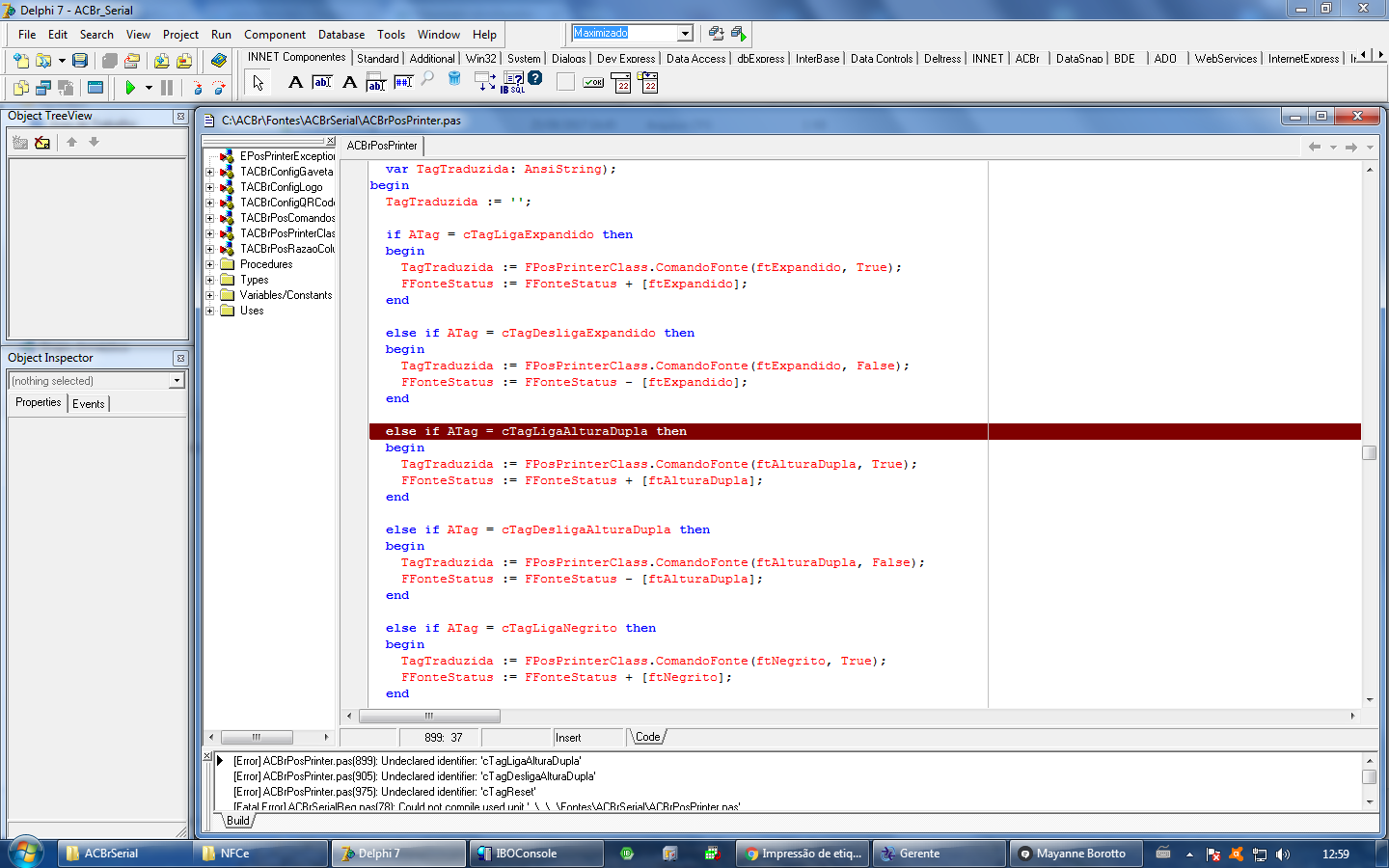Click the cTagLigaAlturaDupla undeclared identifier error
The height and width of the screenshot is (868, 1389).
coord(408,761)
